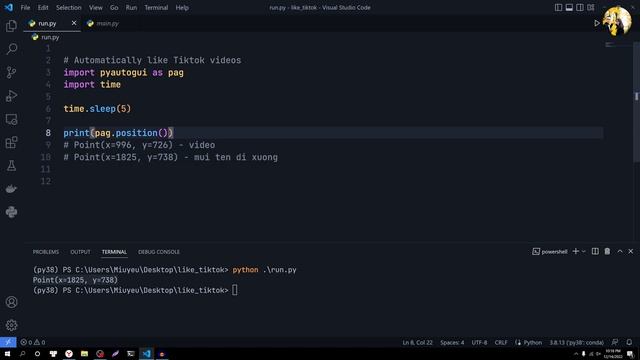Open the Selection menu
The height and width of the screenshot is (360, 640).
tap(69, 7)
